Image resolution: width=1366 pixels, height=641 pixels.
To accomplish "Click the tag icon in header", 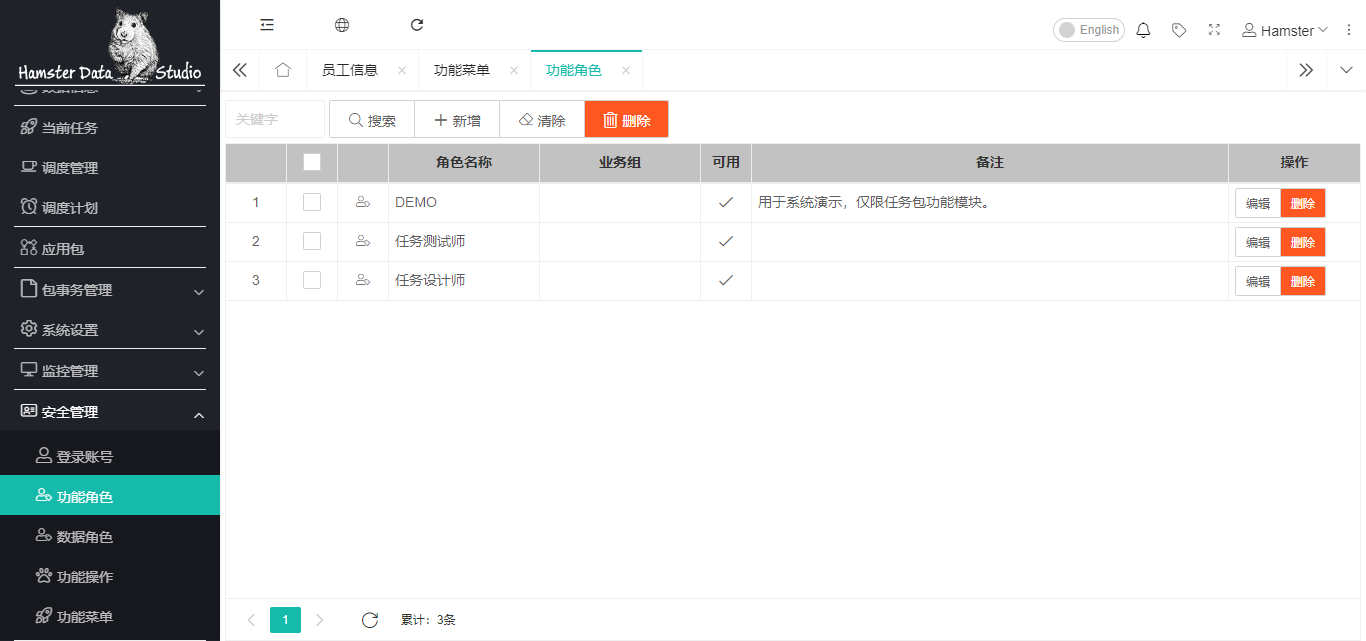I will [x=1179, y=30].
